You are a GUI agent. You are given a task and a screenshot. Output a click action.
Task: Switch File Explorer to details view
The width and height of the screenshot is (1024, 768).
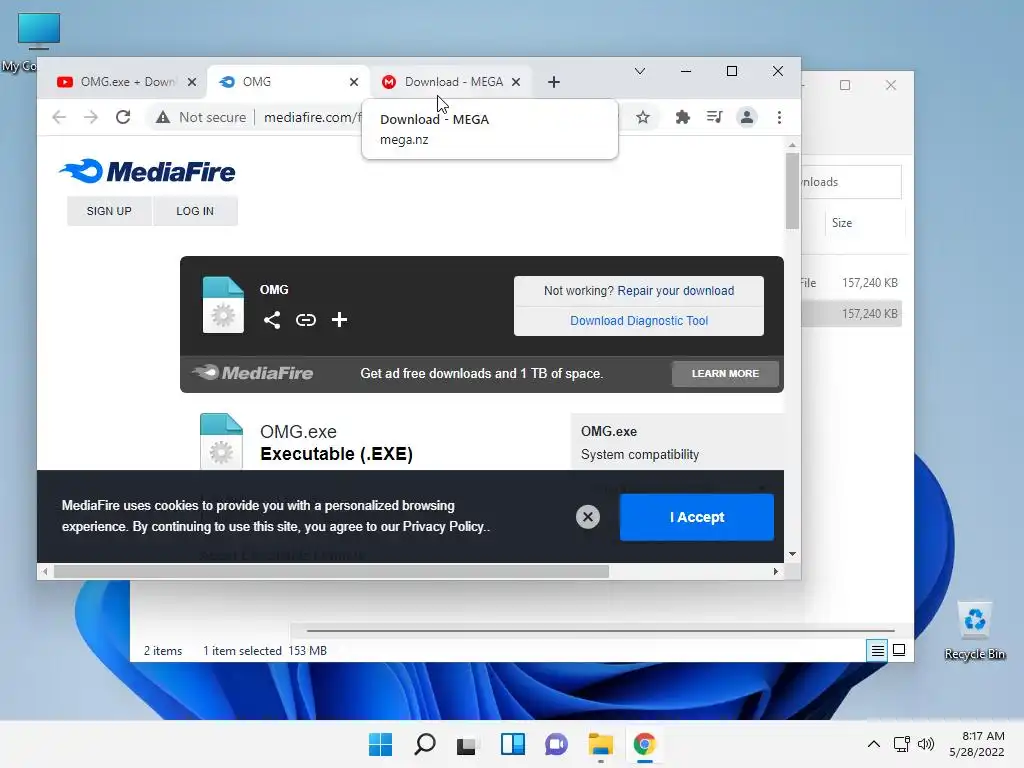pyautogui.click(x=877, y=650)
